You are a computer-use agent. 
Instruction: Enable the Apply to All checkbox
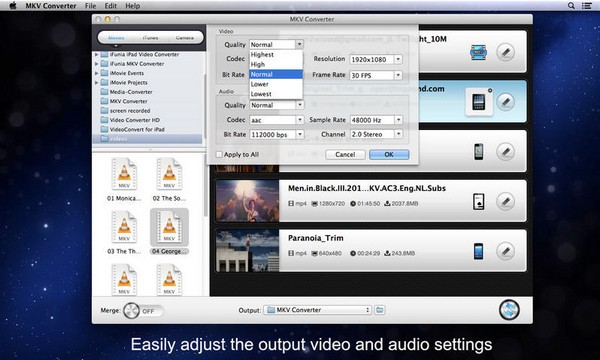pyautogui.click(x=219, y=155)
